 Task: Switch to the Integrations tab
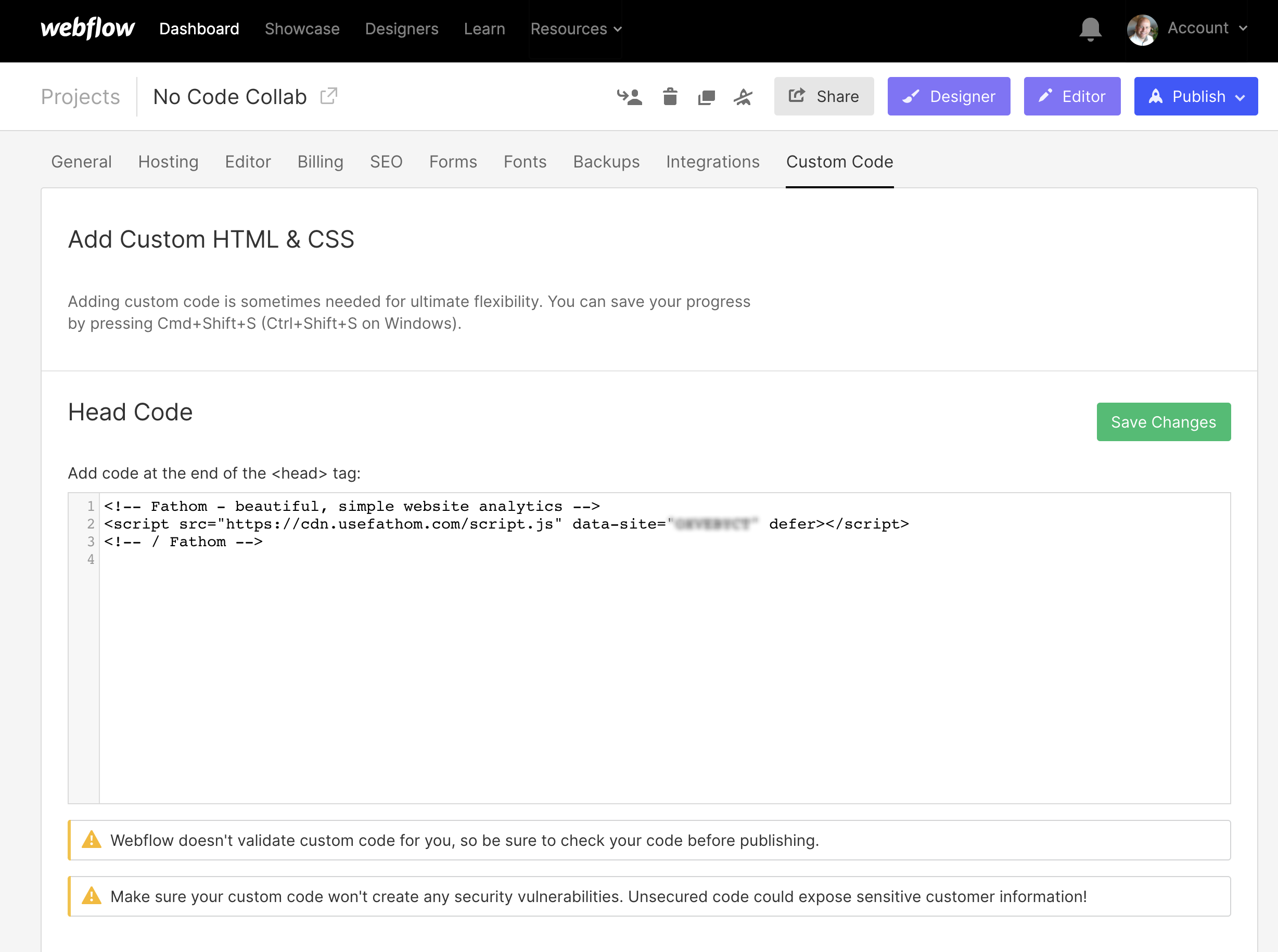(712, 162)
